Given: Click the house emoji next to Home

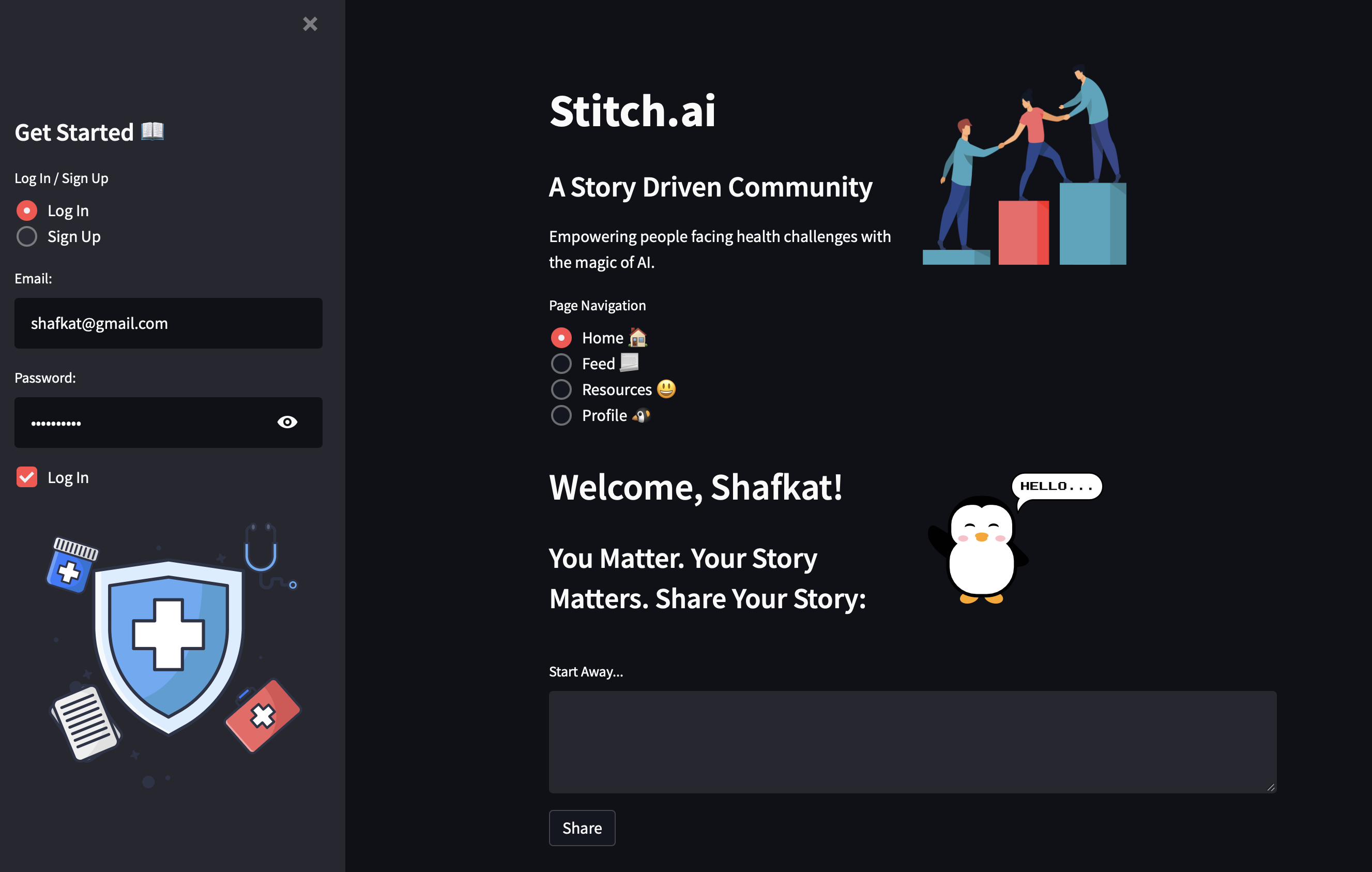Looking at the screenshot, I should point(637,337).
